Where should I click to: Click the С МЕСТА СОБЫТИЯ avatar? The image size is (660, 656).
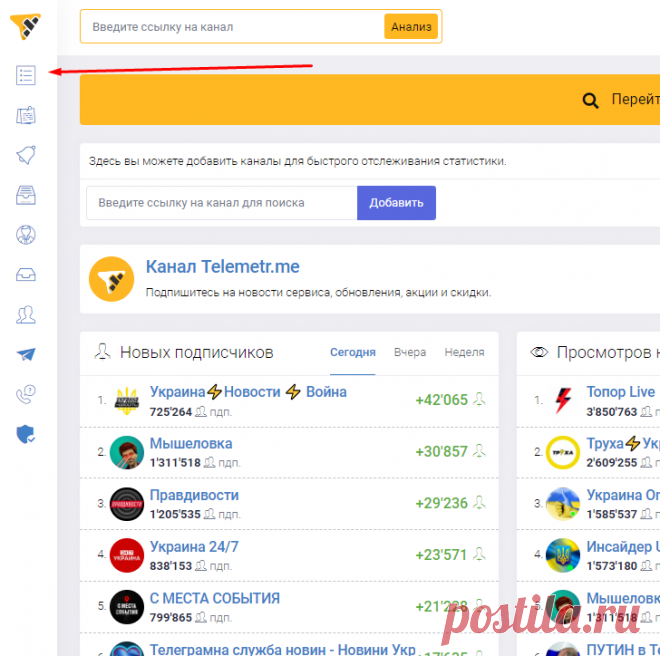coord(127,607)
